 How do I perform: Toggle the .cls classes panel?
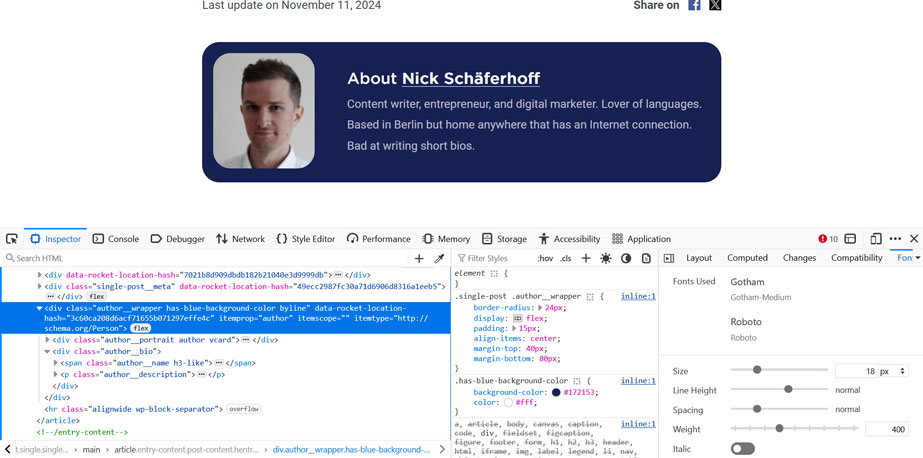(566, 258)
